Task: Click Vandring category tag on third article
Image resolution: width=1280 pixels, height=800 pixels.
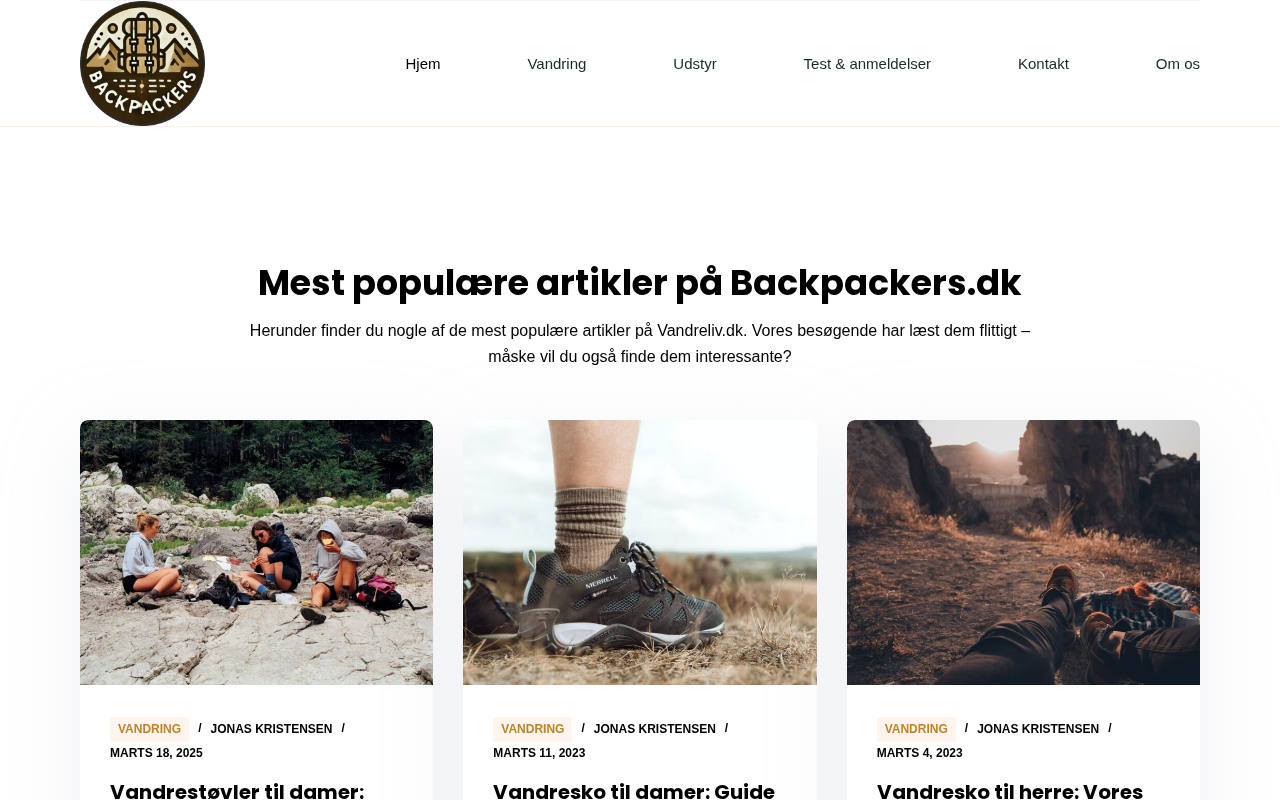Action: [916, 729]
